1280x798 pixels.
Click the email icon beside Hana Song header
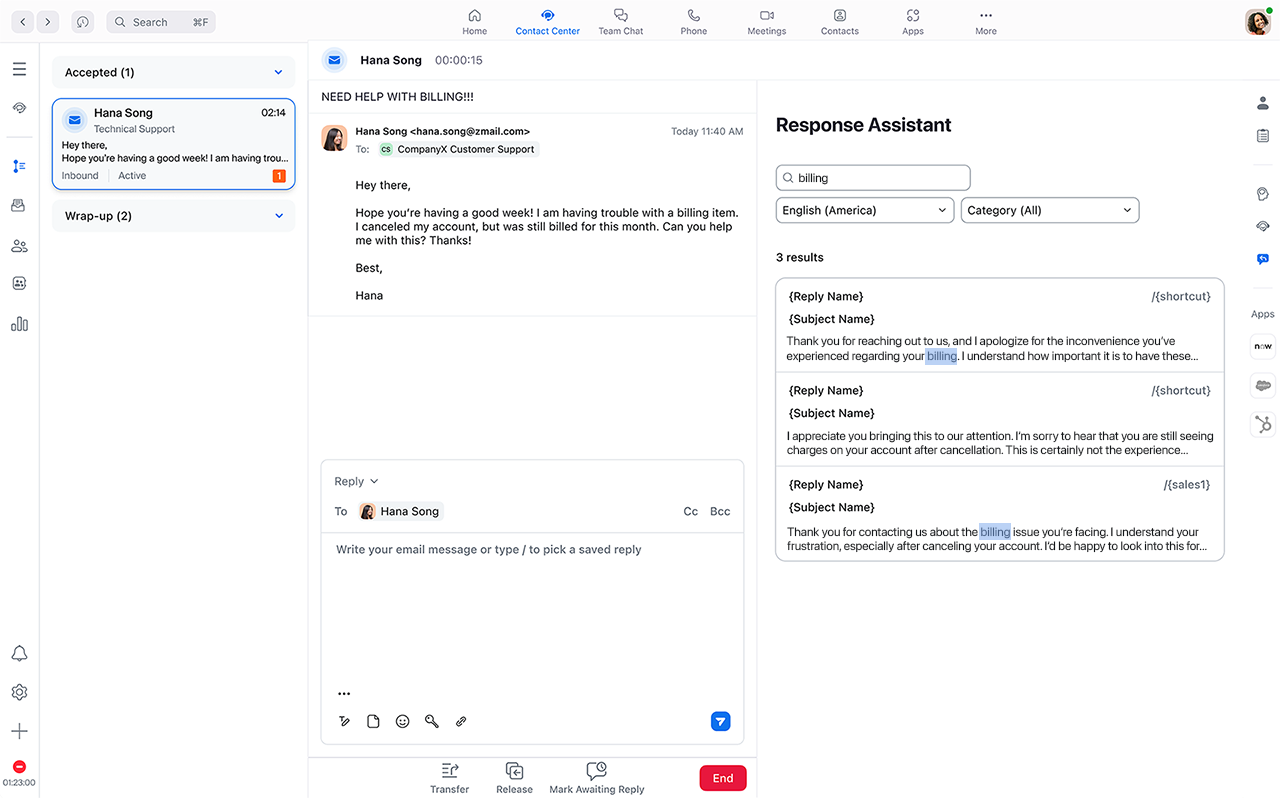(x=334, y=60)
